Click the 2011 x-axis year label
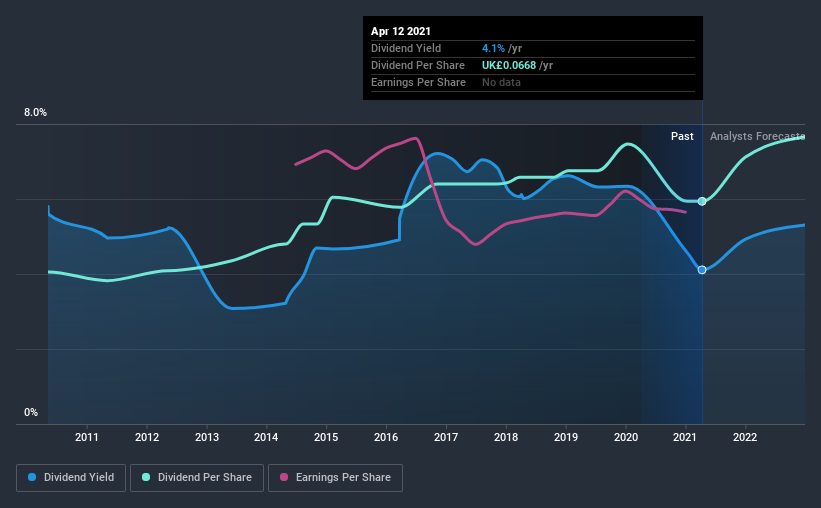This screenshot has height=508, width=821. pos(87,437)
